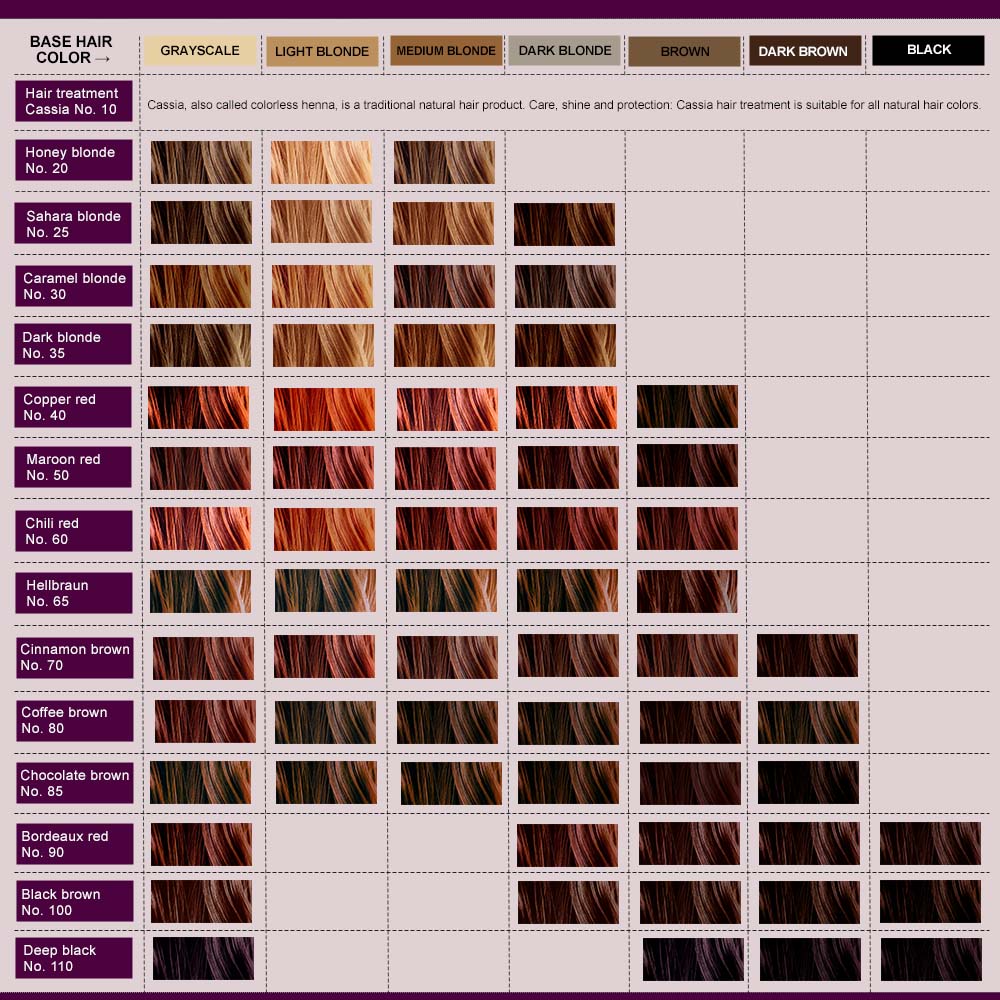The image size is (1000, 1000).
Task: Click the Maroon red No. 50 label
Action: pyautogui.click(x=73, y=467)
